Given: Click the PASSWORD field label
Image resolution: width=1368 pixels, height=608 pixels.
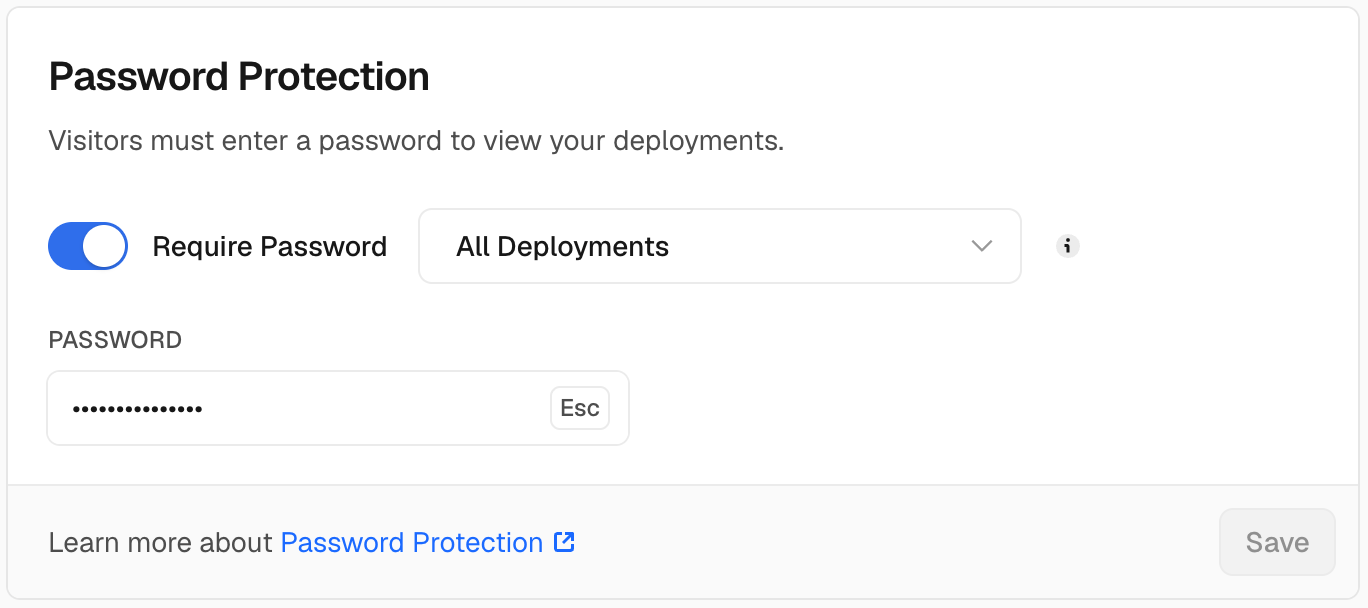Looking at the screenshot, I should (x=115, y=340).
